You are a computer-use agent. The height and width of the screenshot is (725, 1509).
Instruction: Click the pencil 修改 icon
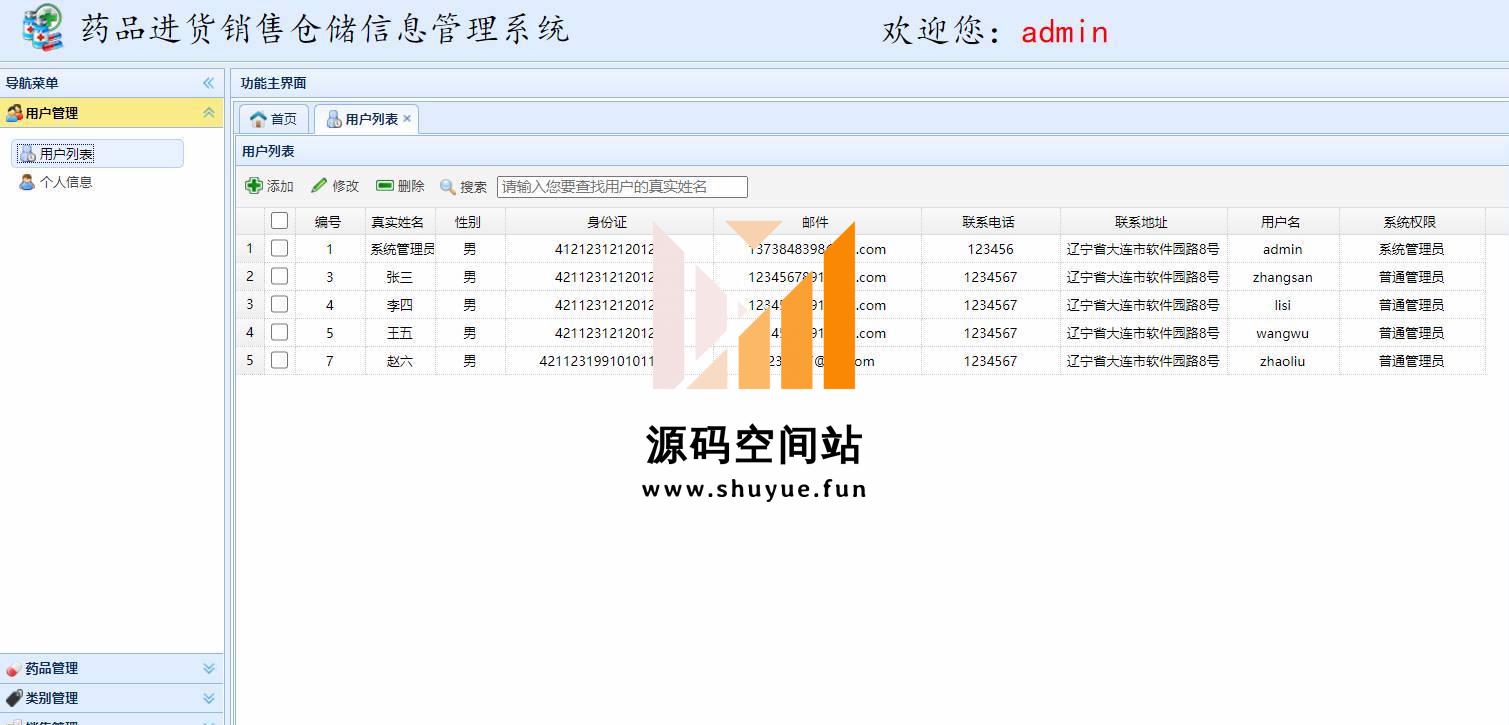(319, 185)
